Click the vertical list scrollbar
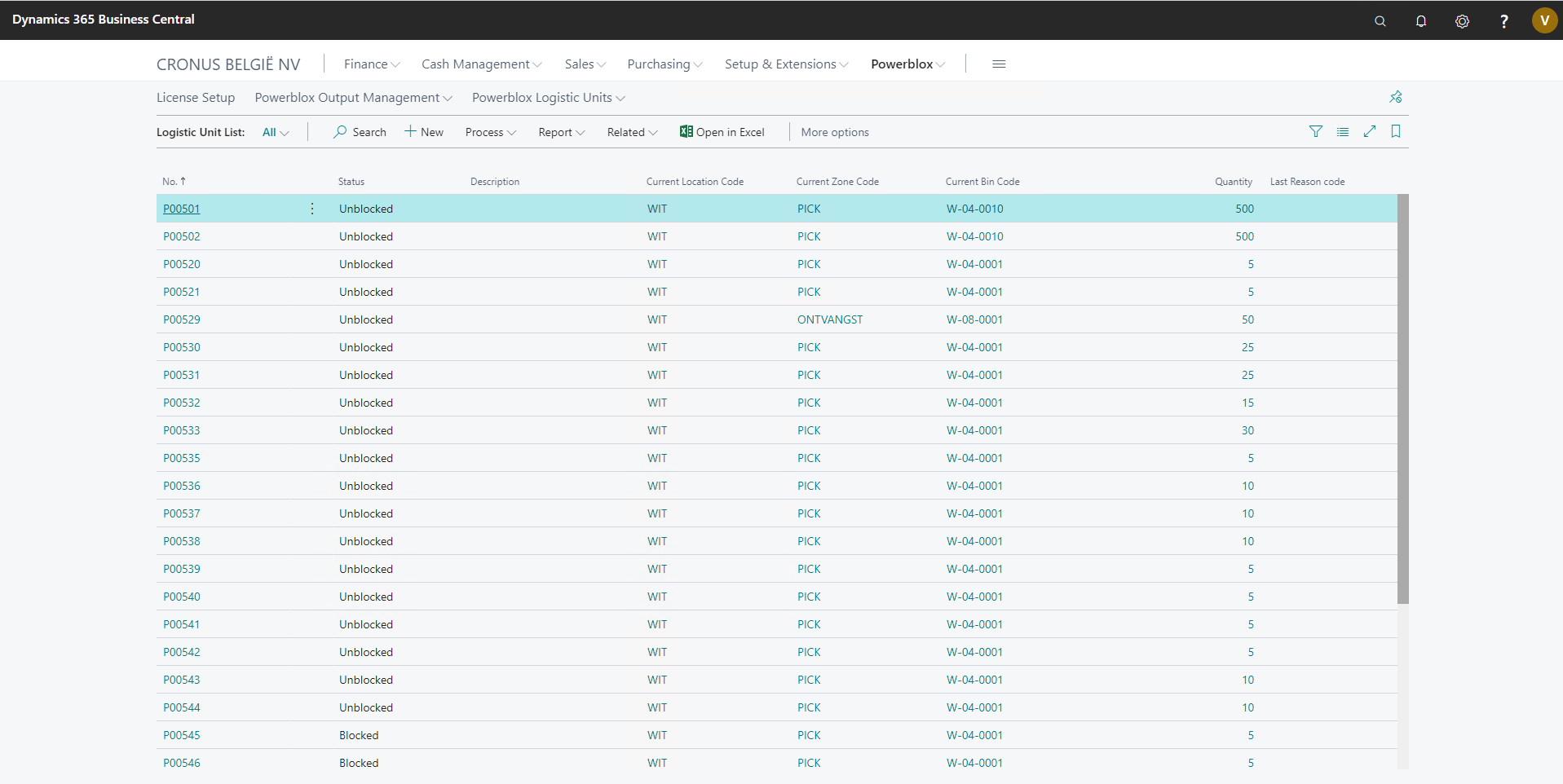Image resolution: width=1563 pixels, height=784 pixels. point(1402,398)
